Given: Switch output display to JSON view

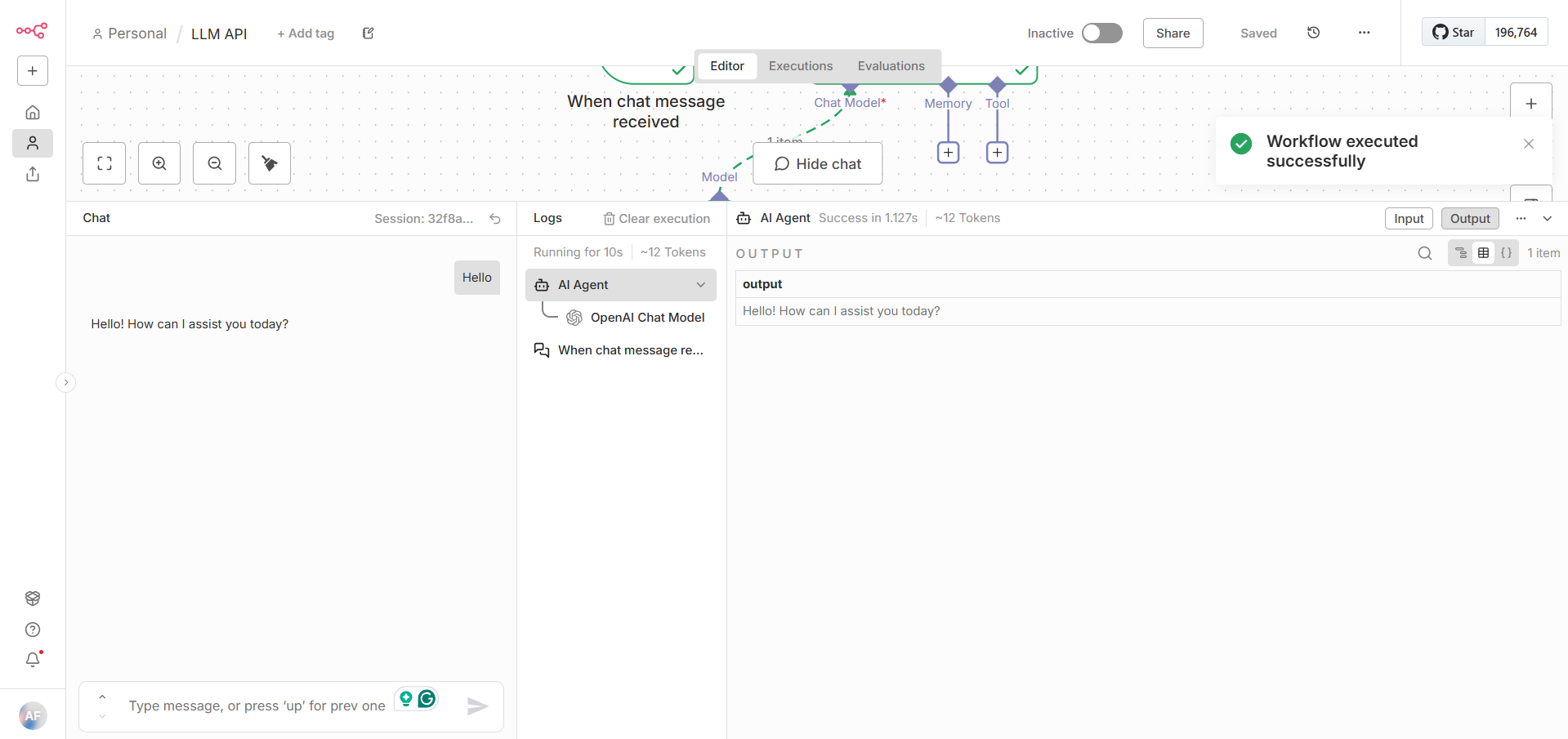Looking at the screenshot, I should [x=1507, y=253].
